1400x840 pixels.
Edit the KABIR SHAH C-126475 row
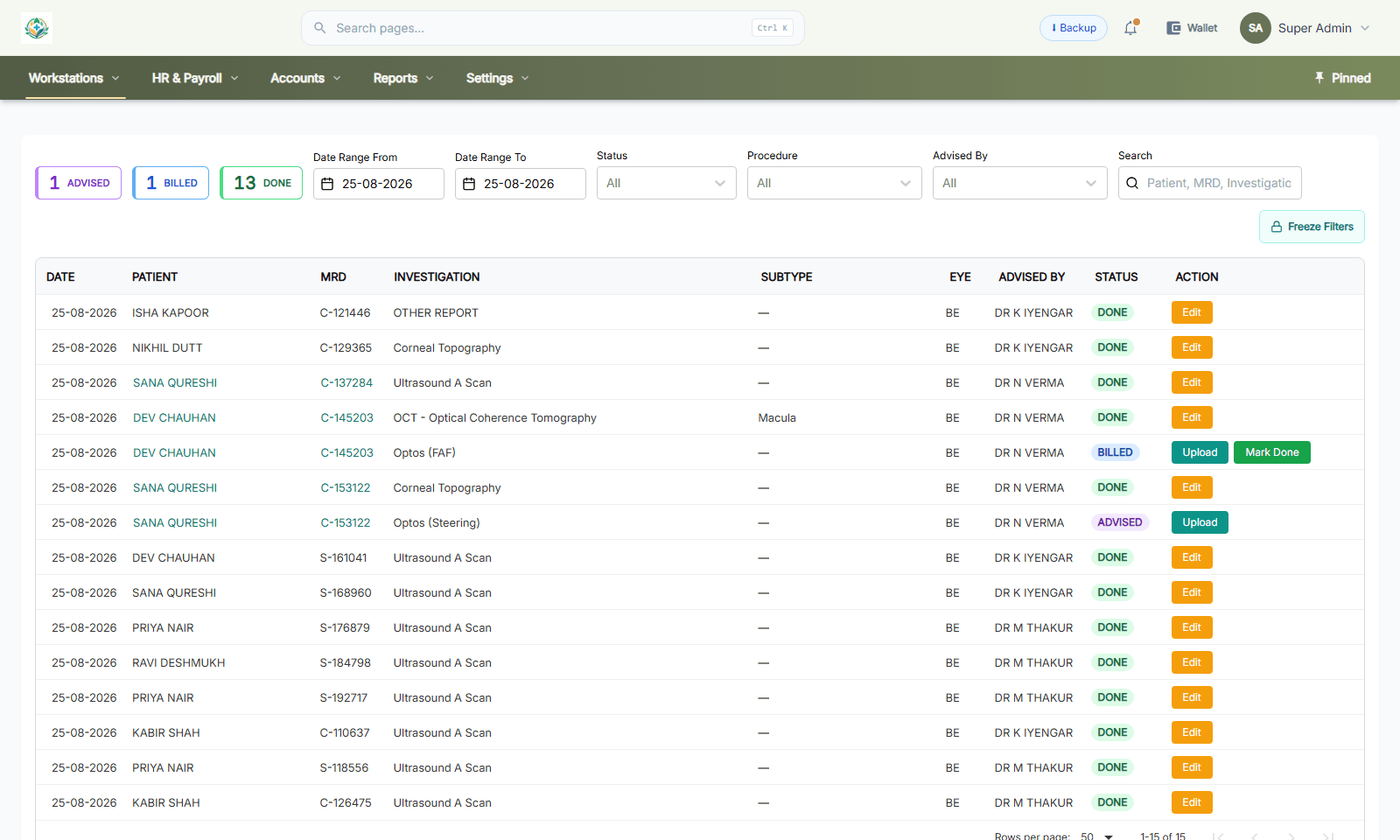pyautogui.click(x=1192, y=802)
